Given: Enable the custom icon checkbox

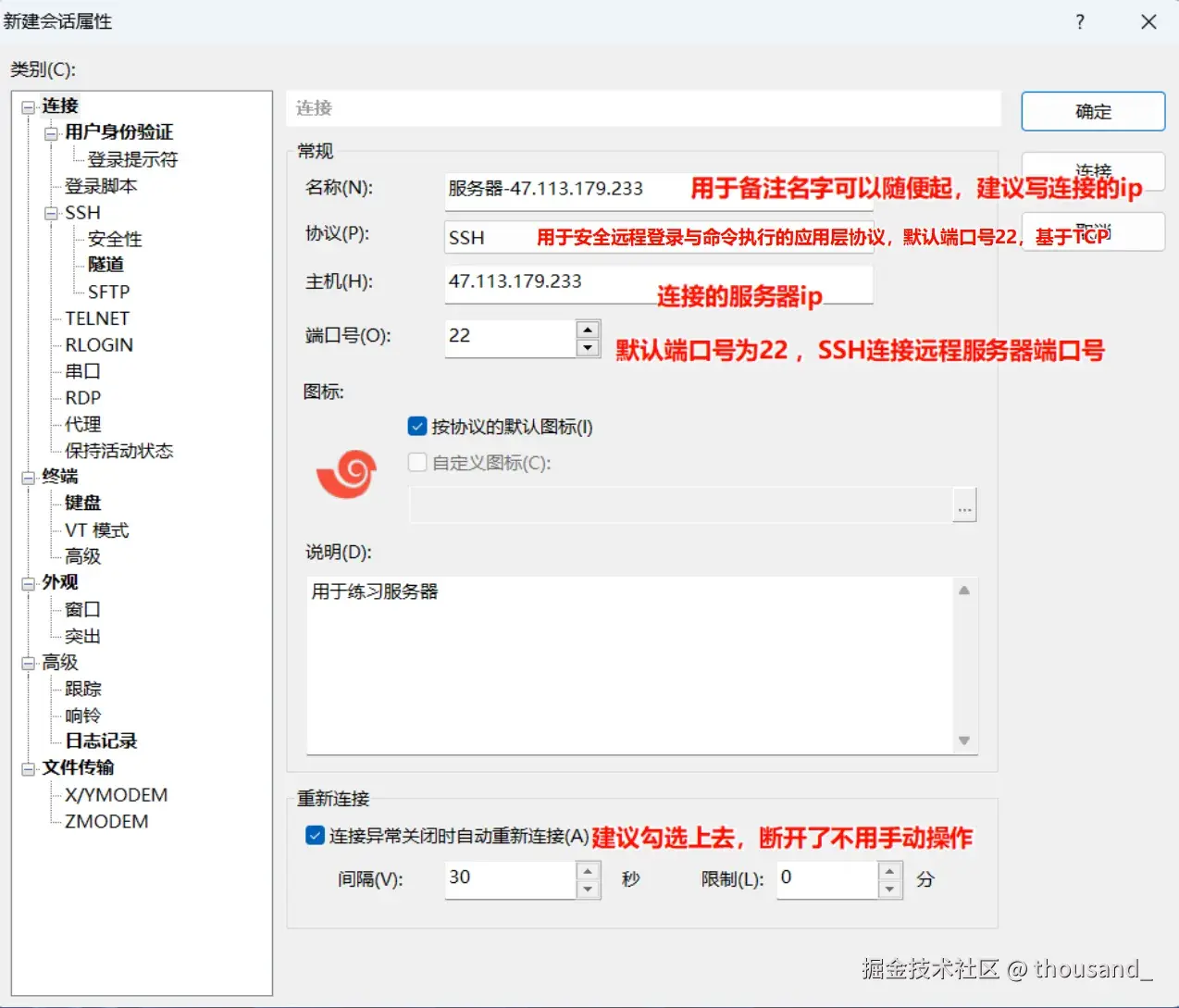Looking at the screenshot, I should tap(417, 462).
